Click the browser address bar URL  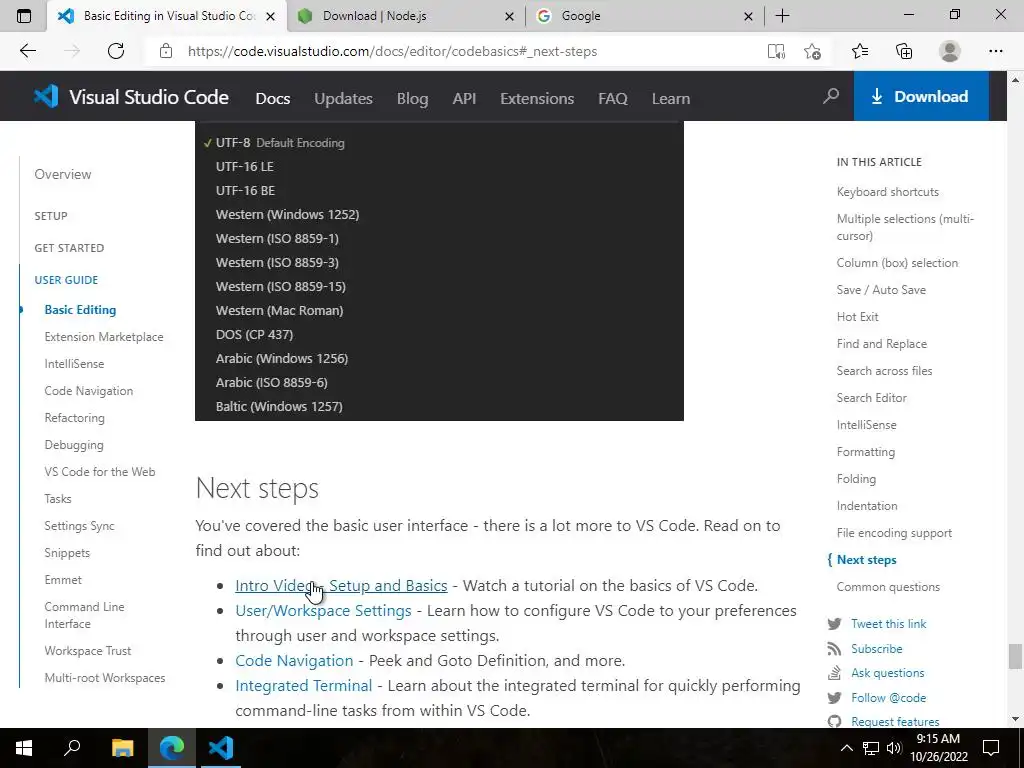[392, 51]
